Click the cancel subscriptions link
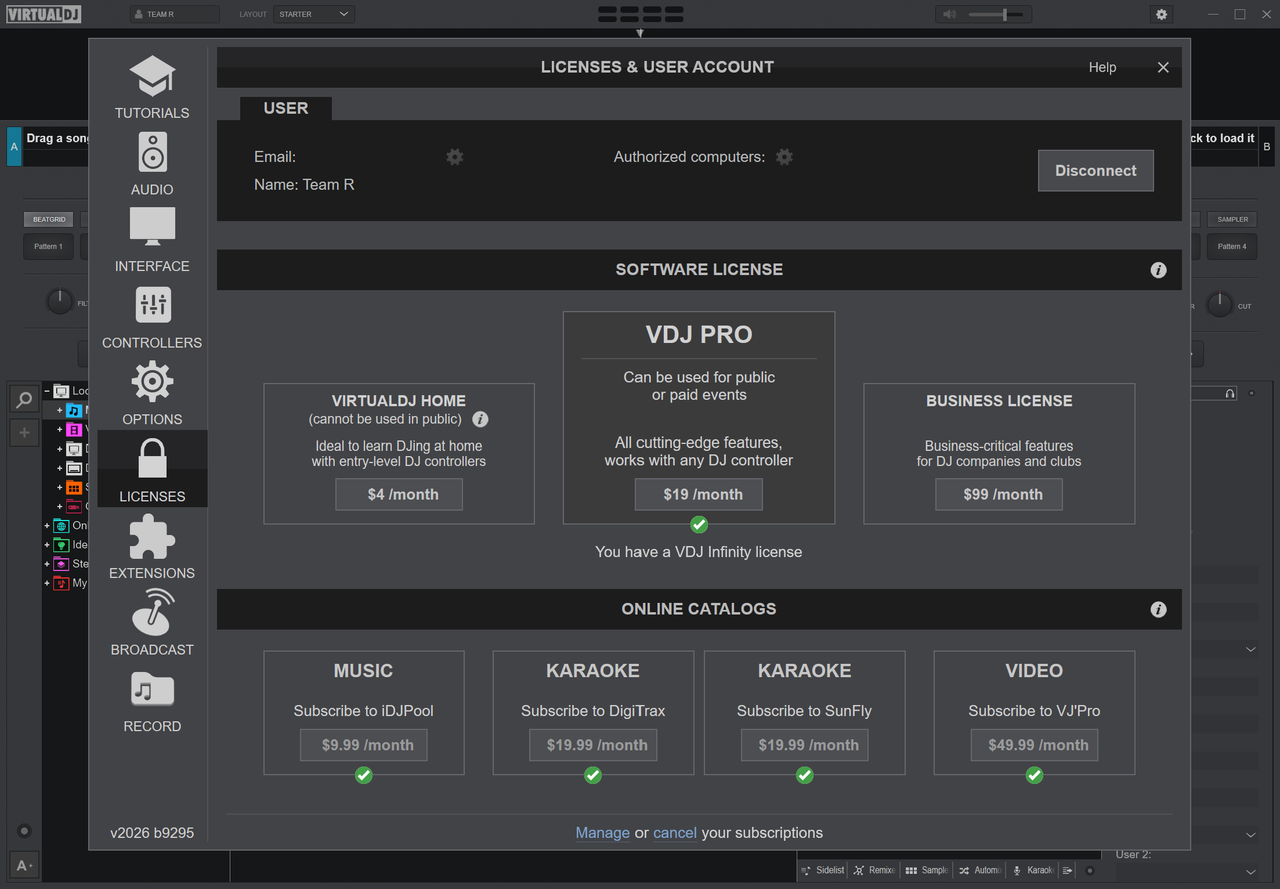1280x889 pixels. [675, 833]
